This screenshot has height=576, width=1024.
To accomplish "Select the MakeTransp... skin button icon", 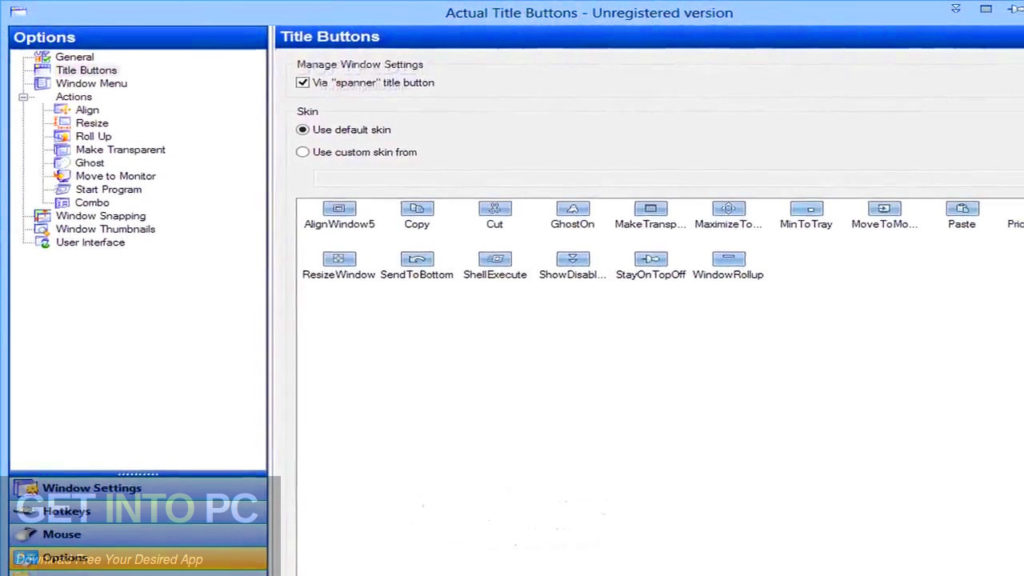I will [x=650, y=208].
